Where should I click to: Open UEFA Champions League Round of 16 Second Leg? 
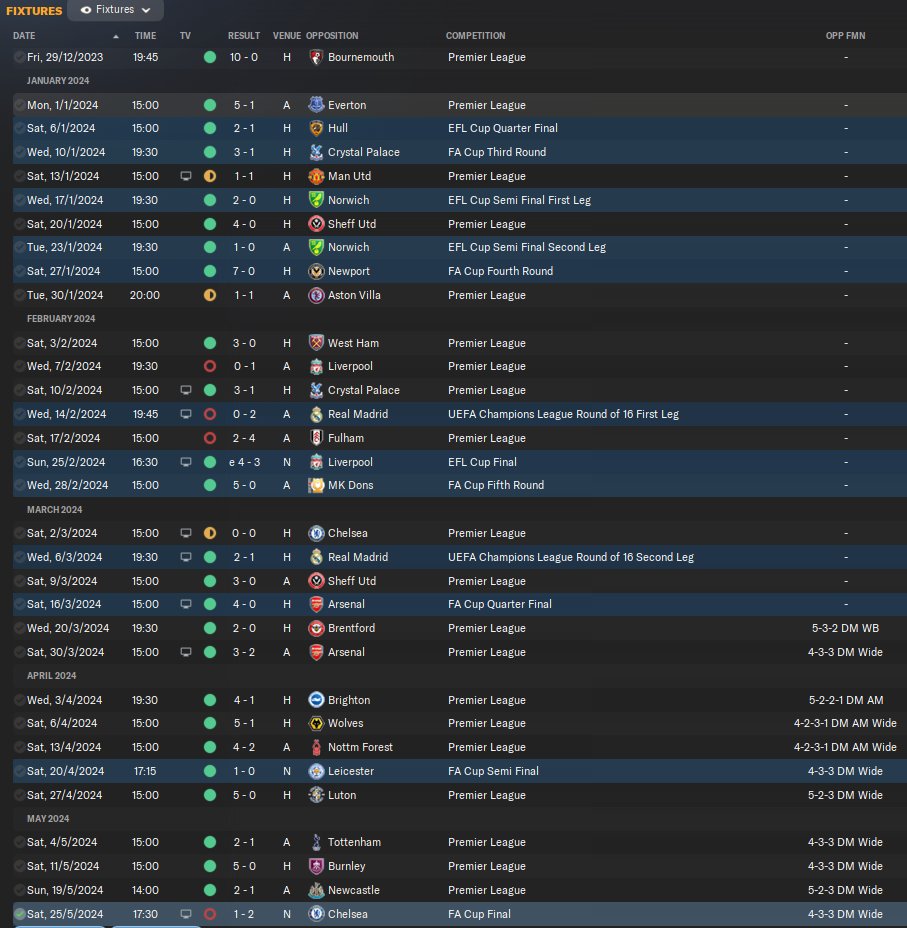click(571, 557)
